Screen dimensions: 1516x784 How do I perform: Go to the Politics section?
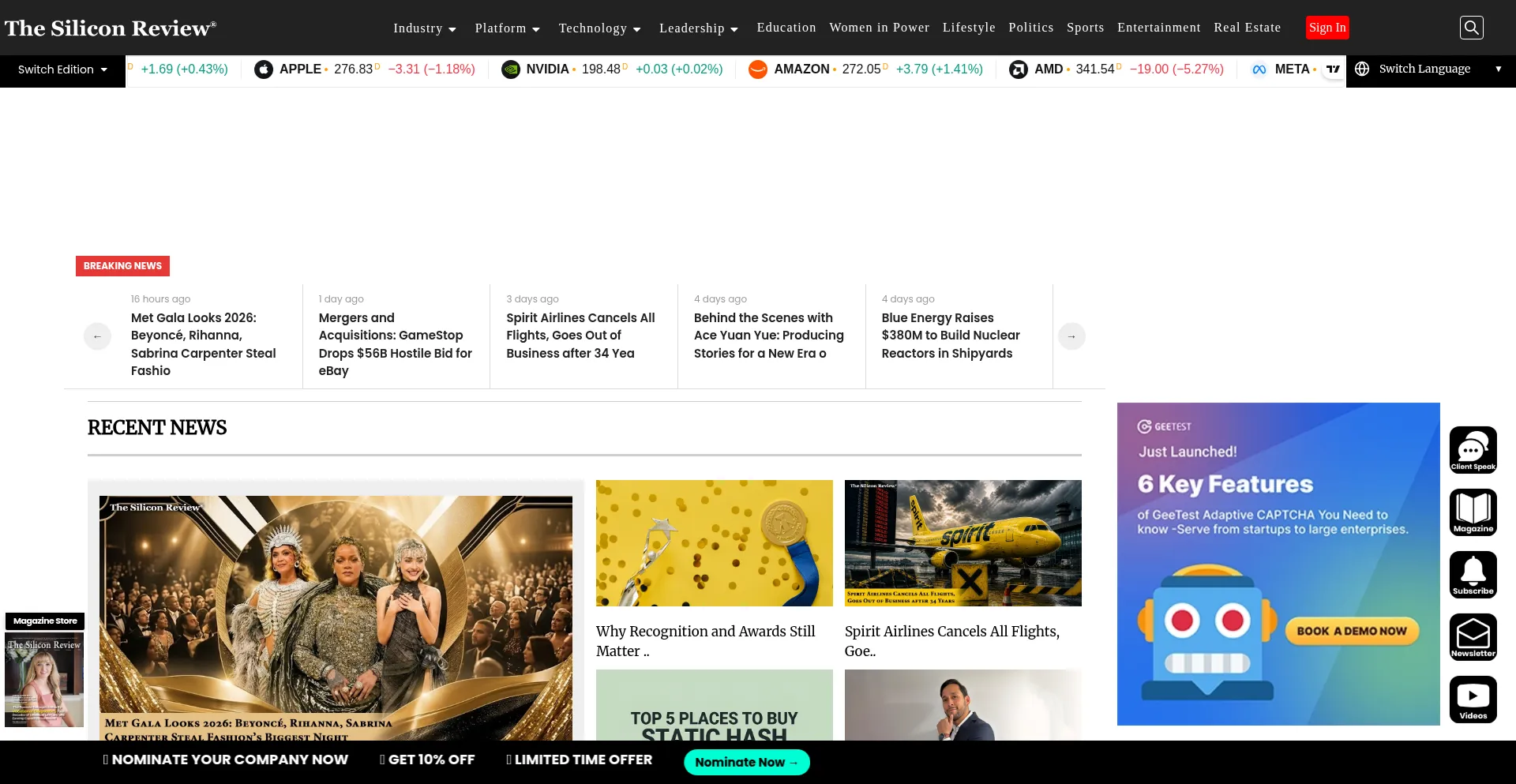[1031, 28]
